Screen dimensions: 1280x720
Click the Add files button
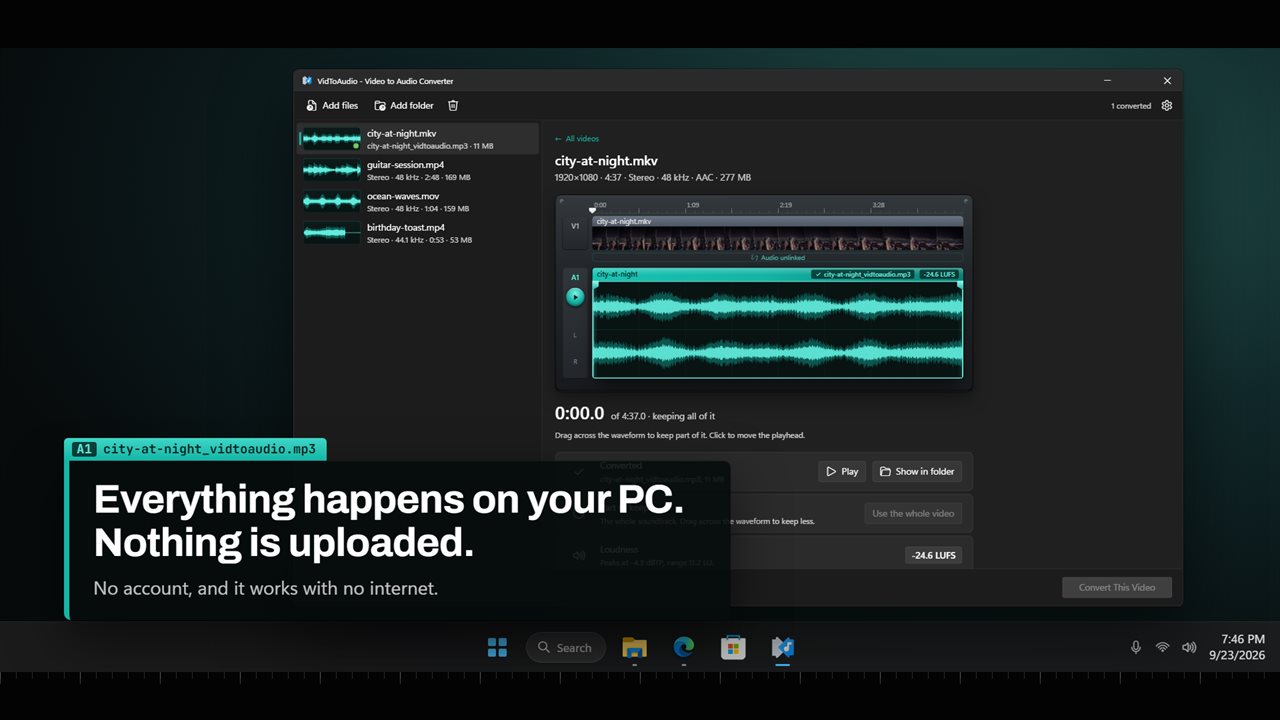(x=332, y=105)
